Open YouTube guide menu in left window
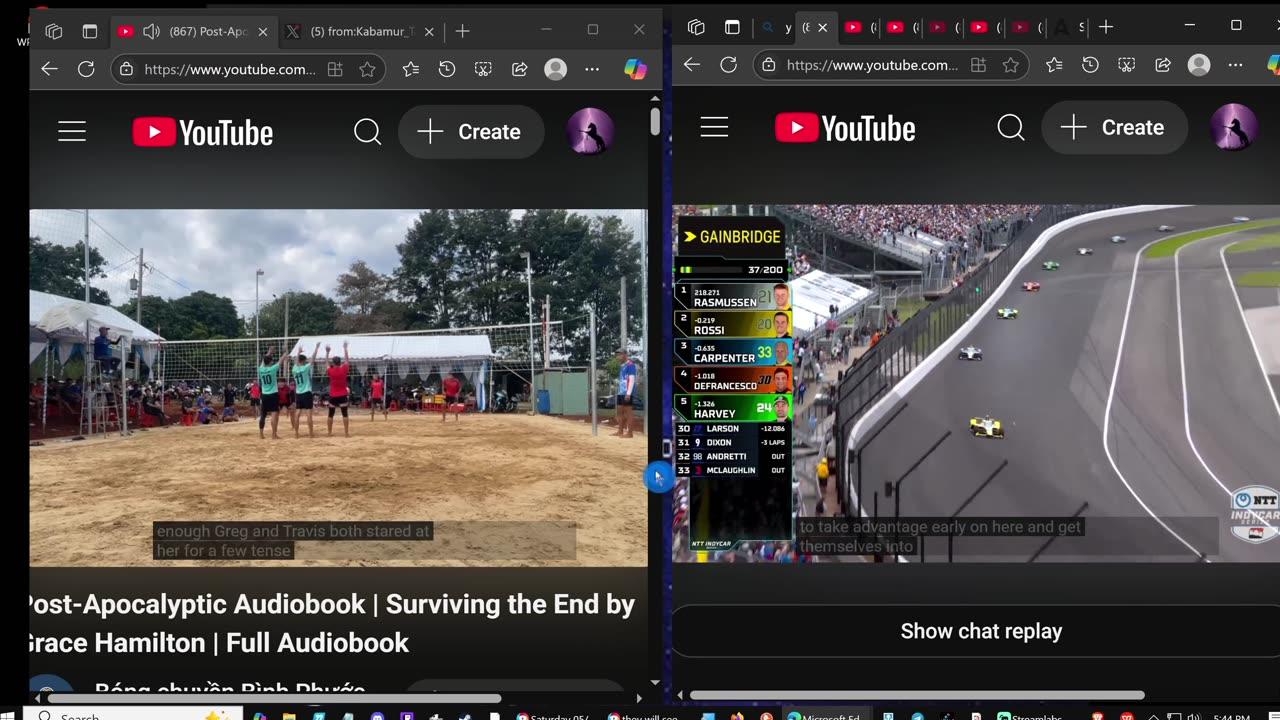This screenshot has width=1280, height=720. [72, 131]
